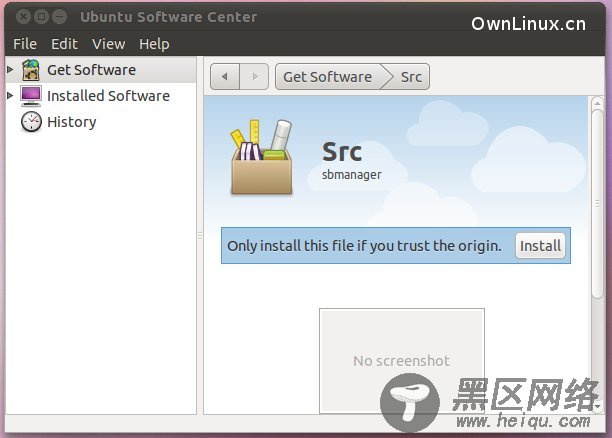Open the Help menu

154,44
